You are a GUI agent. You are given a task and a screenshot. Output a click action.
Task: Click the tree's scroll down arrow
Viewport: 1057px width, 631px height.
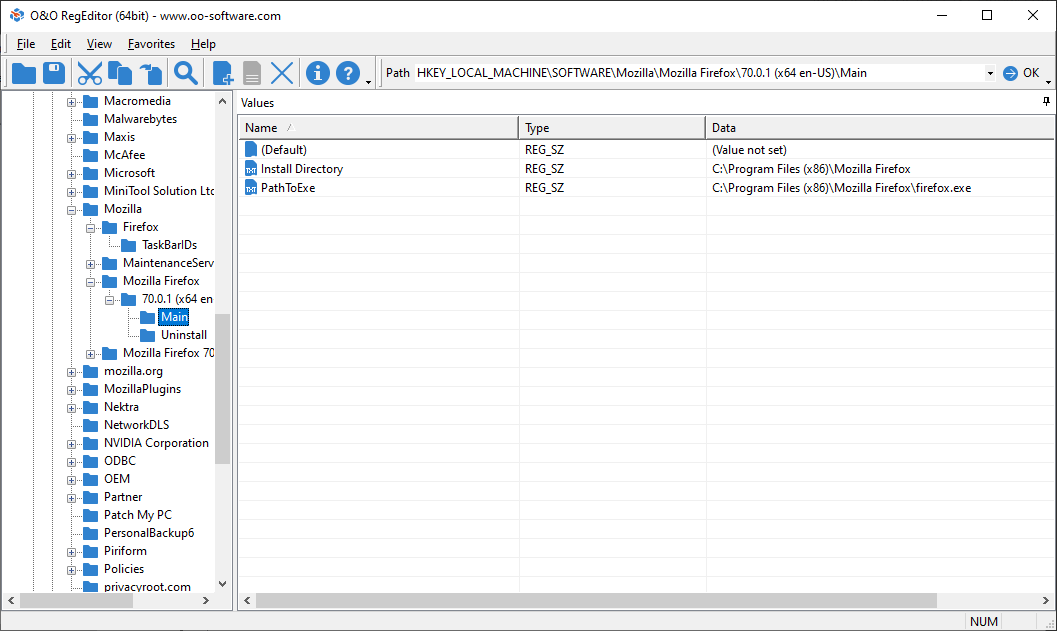pyautogui.click(x=222, y=584)
